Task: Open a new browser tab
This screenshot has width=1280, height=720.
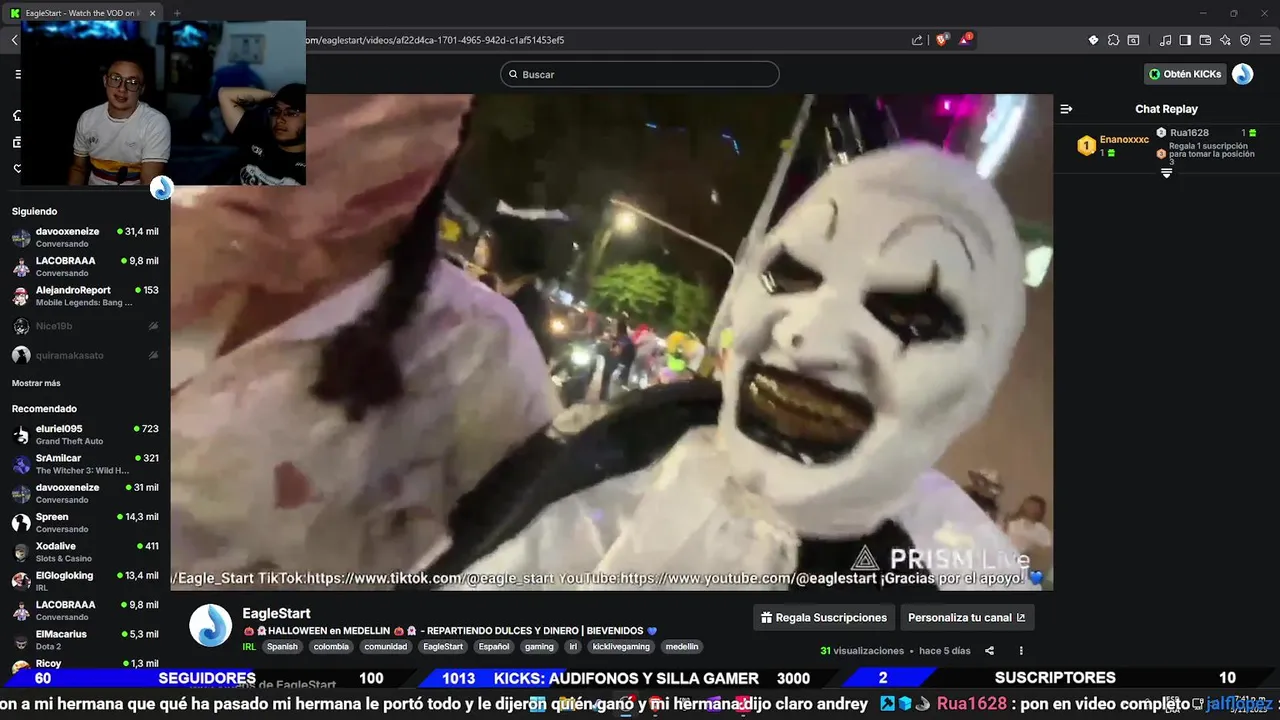Action: tap(177, 13)
